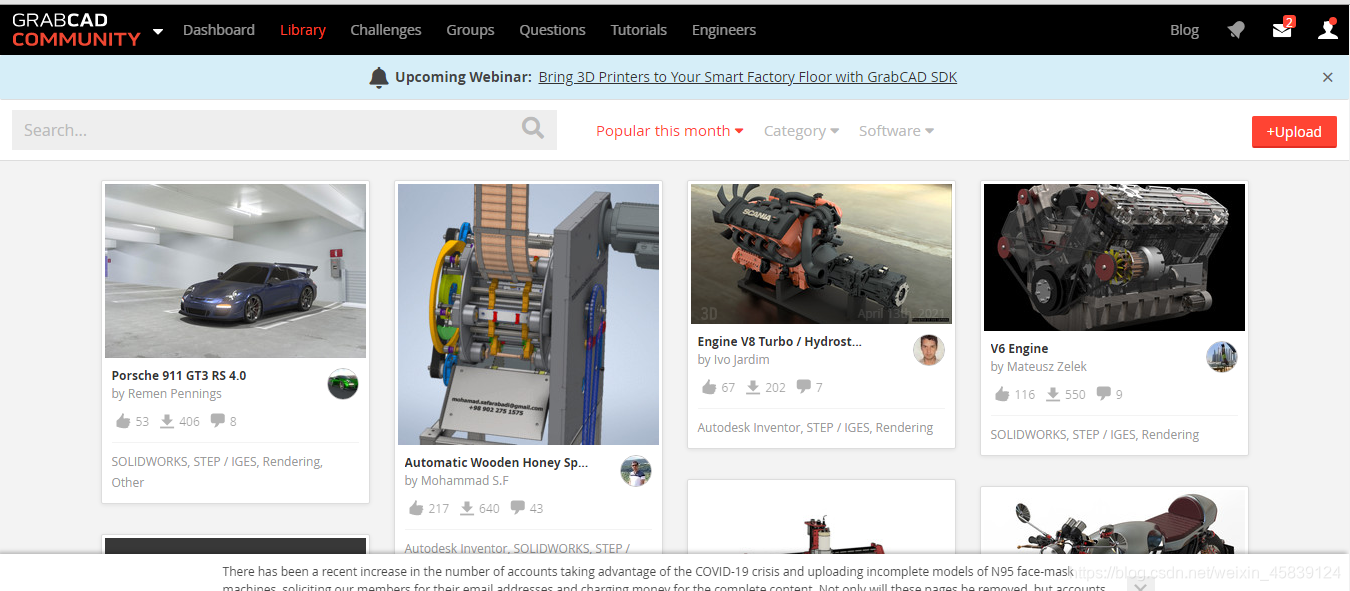The height and width of the screenshot is (591, 1350).
Task: Open notifications pin icon in header
Action: click(1237, 30)
